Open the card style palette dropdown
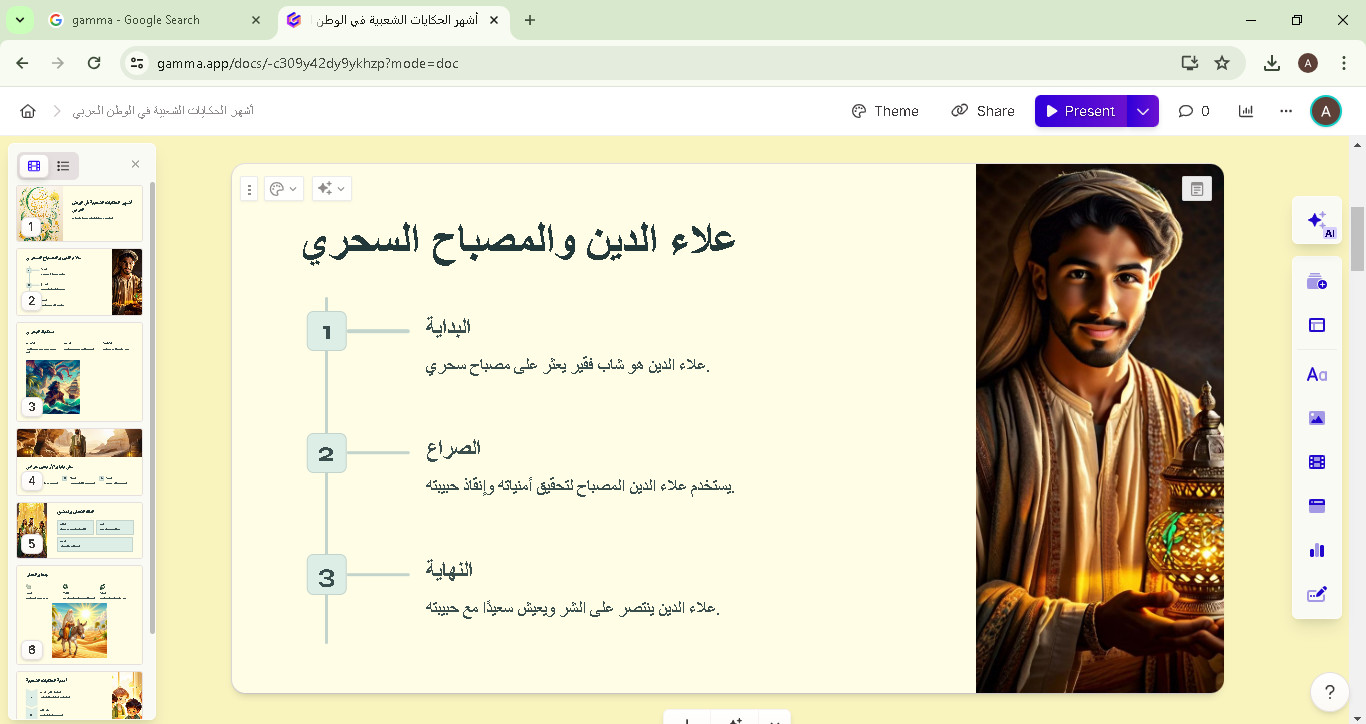Image resolution: width=1366 pixels, height=724 pixels. 283,189
